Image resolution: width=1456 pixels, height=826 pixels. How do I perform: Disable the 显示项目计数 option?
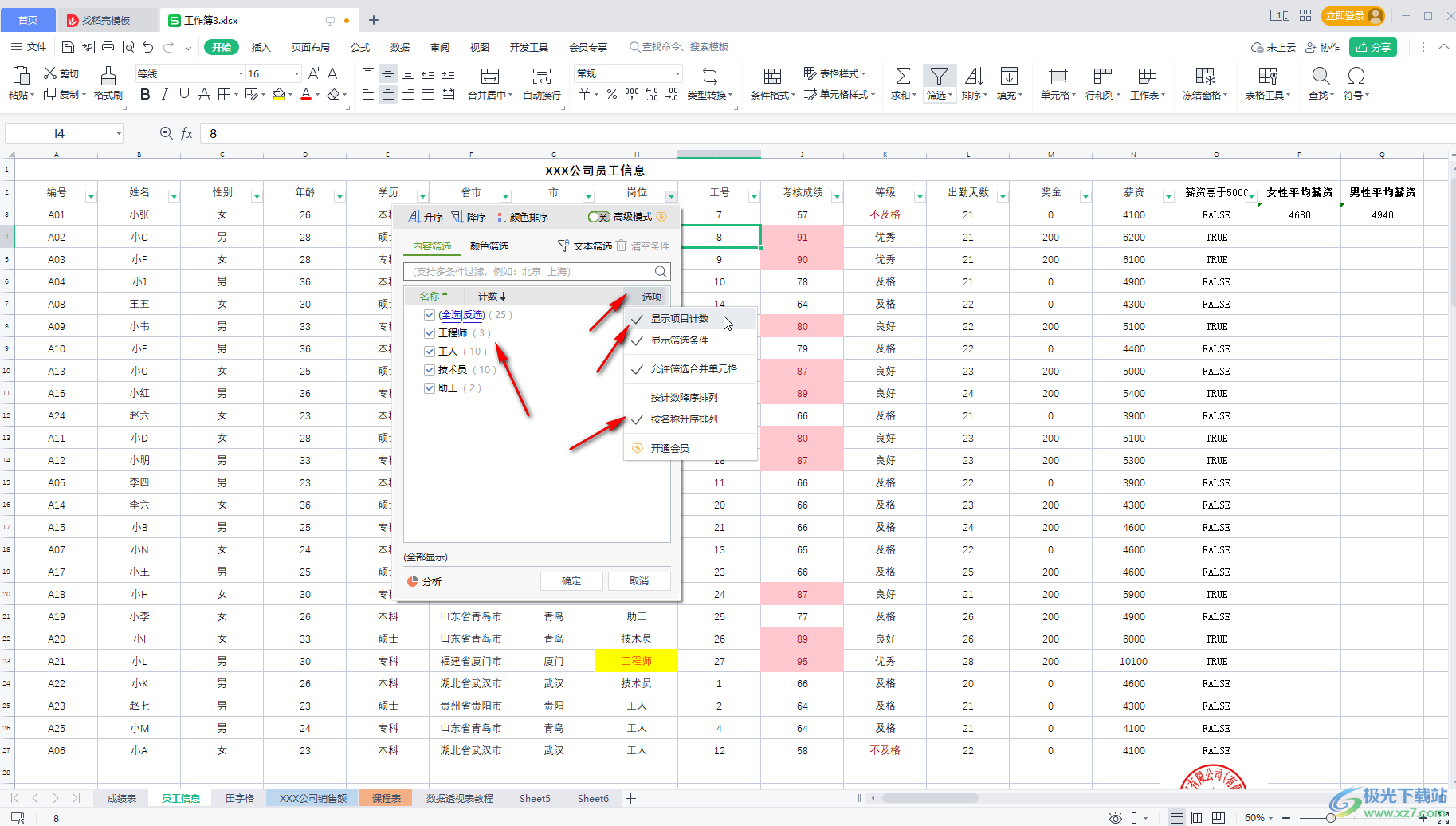pos(678,317)
